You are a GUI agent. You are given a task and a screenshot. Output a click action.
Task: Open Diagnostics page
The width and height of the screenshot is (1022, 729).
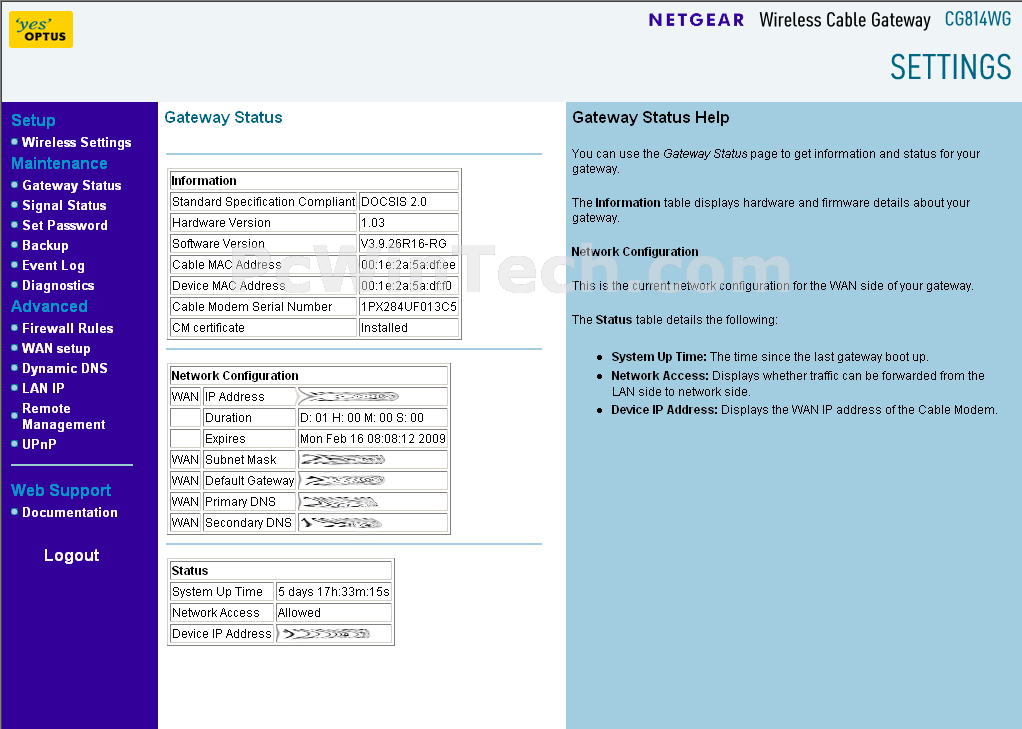click(58, 285)
